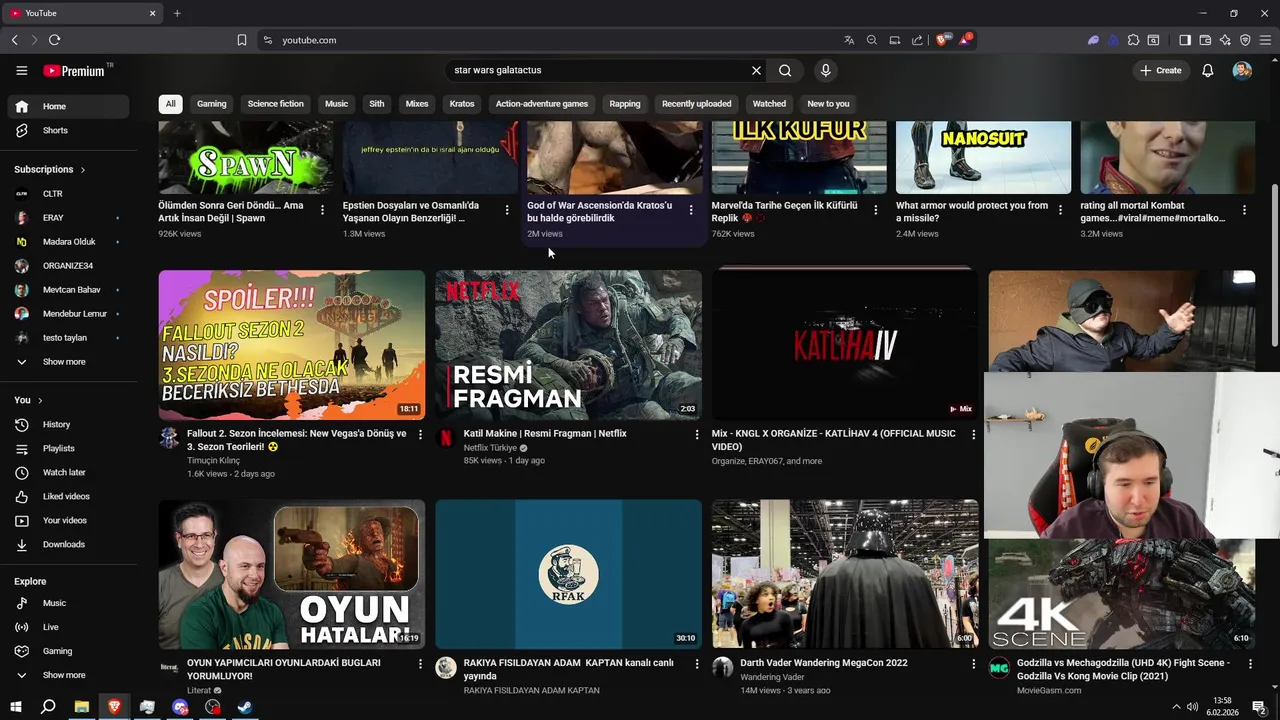The height and width of the screenshot is (720, 1280).
Task: Toggle the YouTube guide hamburger menu
Action: 21,70
